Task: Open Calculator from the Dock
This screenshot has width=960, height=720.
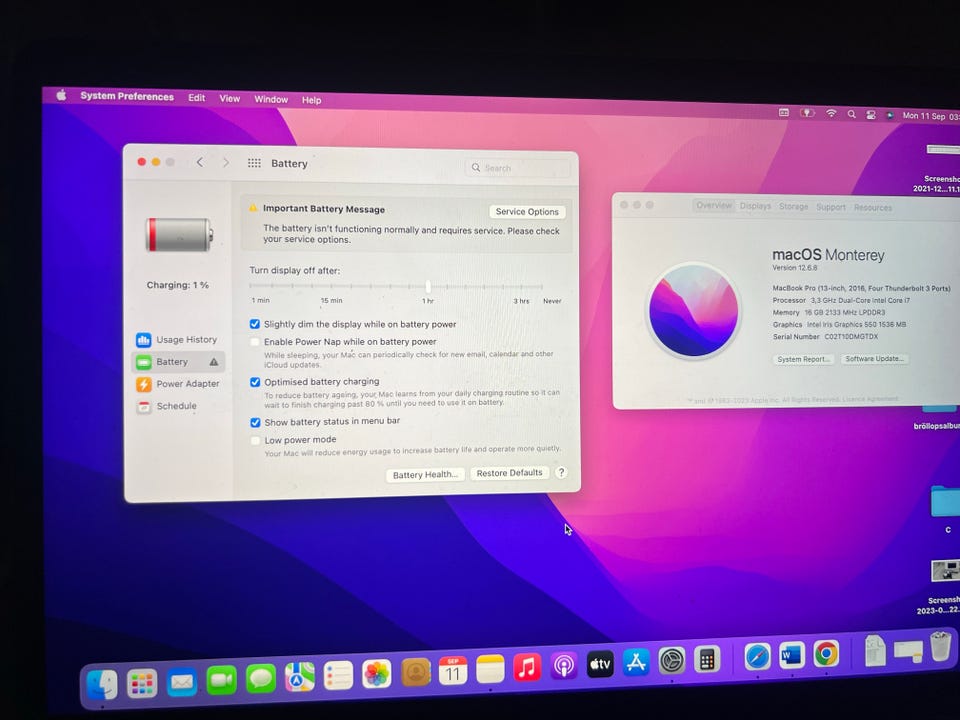Action: (707, 660)
